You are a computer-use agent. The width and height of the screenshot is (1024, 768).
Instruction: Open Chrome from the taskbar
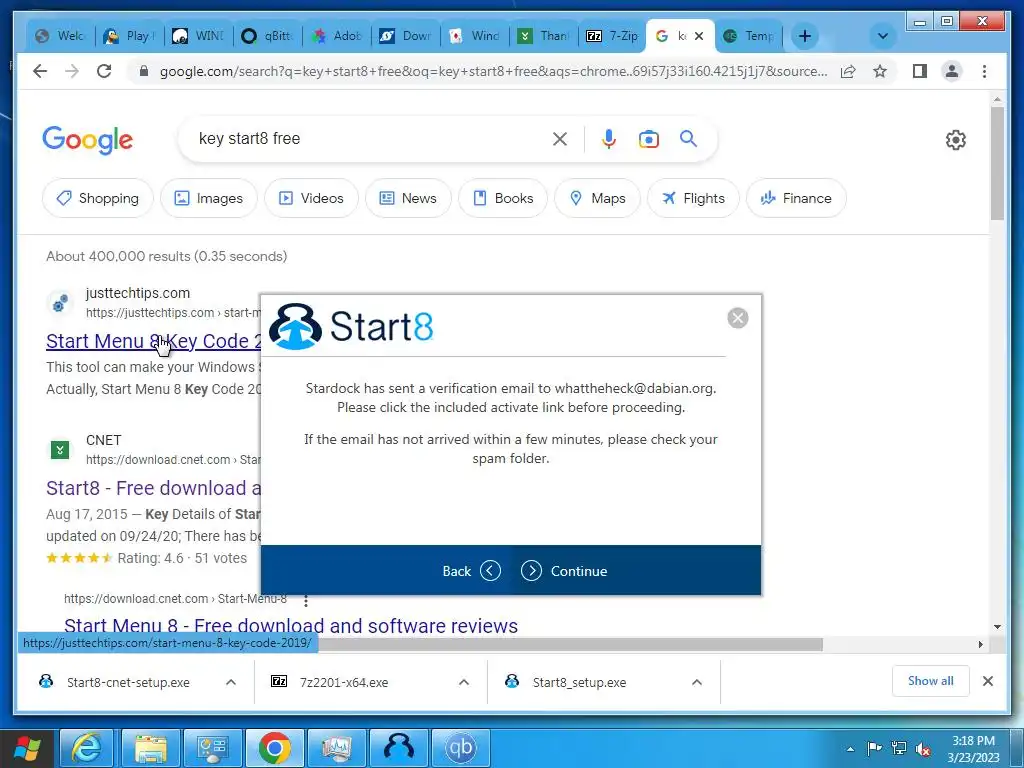coord(275,748)
